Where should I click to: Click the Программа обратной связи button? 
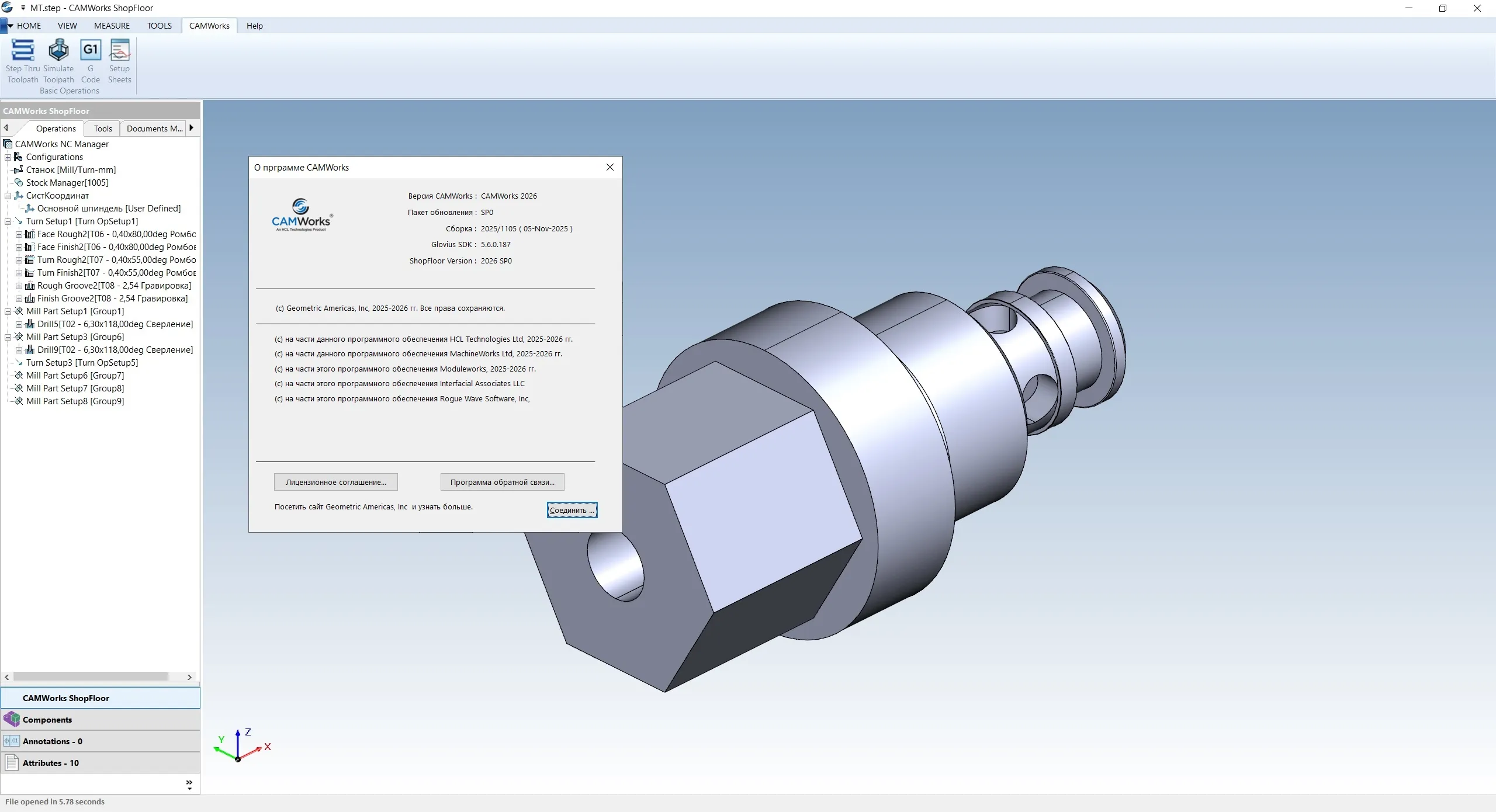[x=502, y=482]
